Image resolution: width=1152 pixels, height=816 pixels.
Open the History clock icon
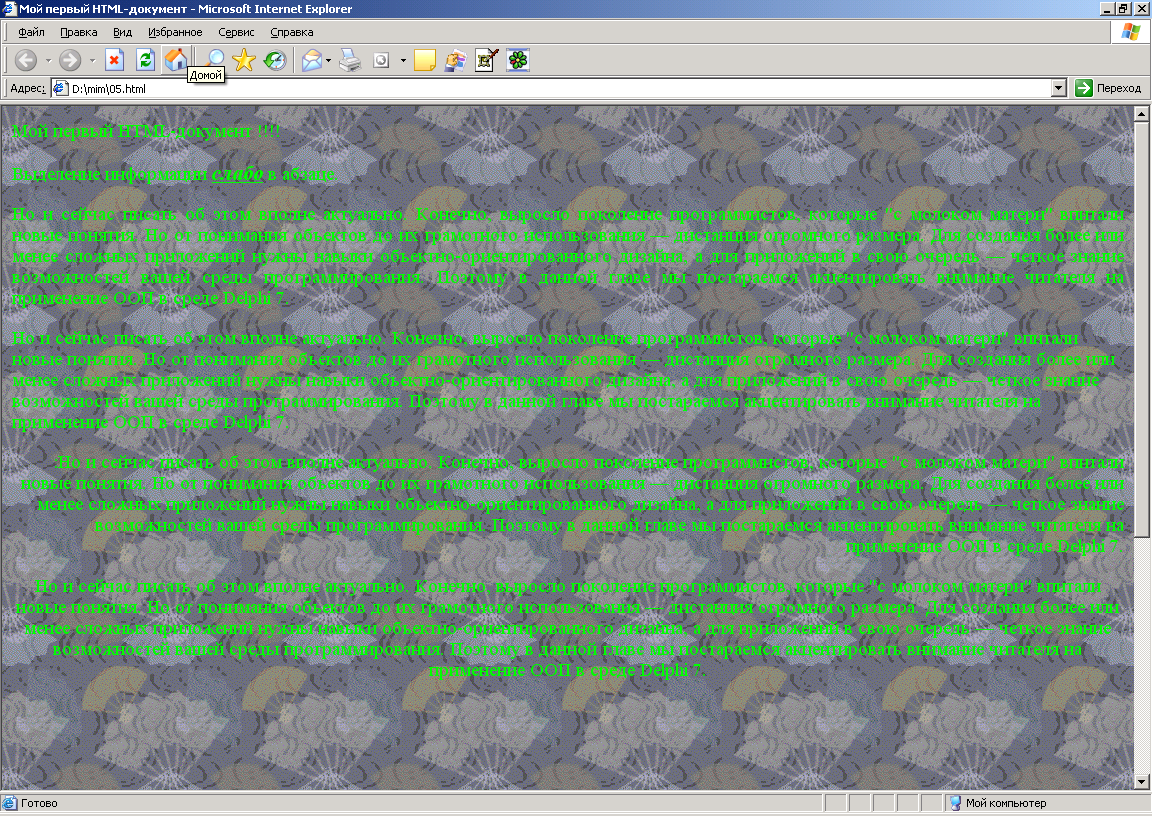275,60
